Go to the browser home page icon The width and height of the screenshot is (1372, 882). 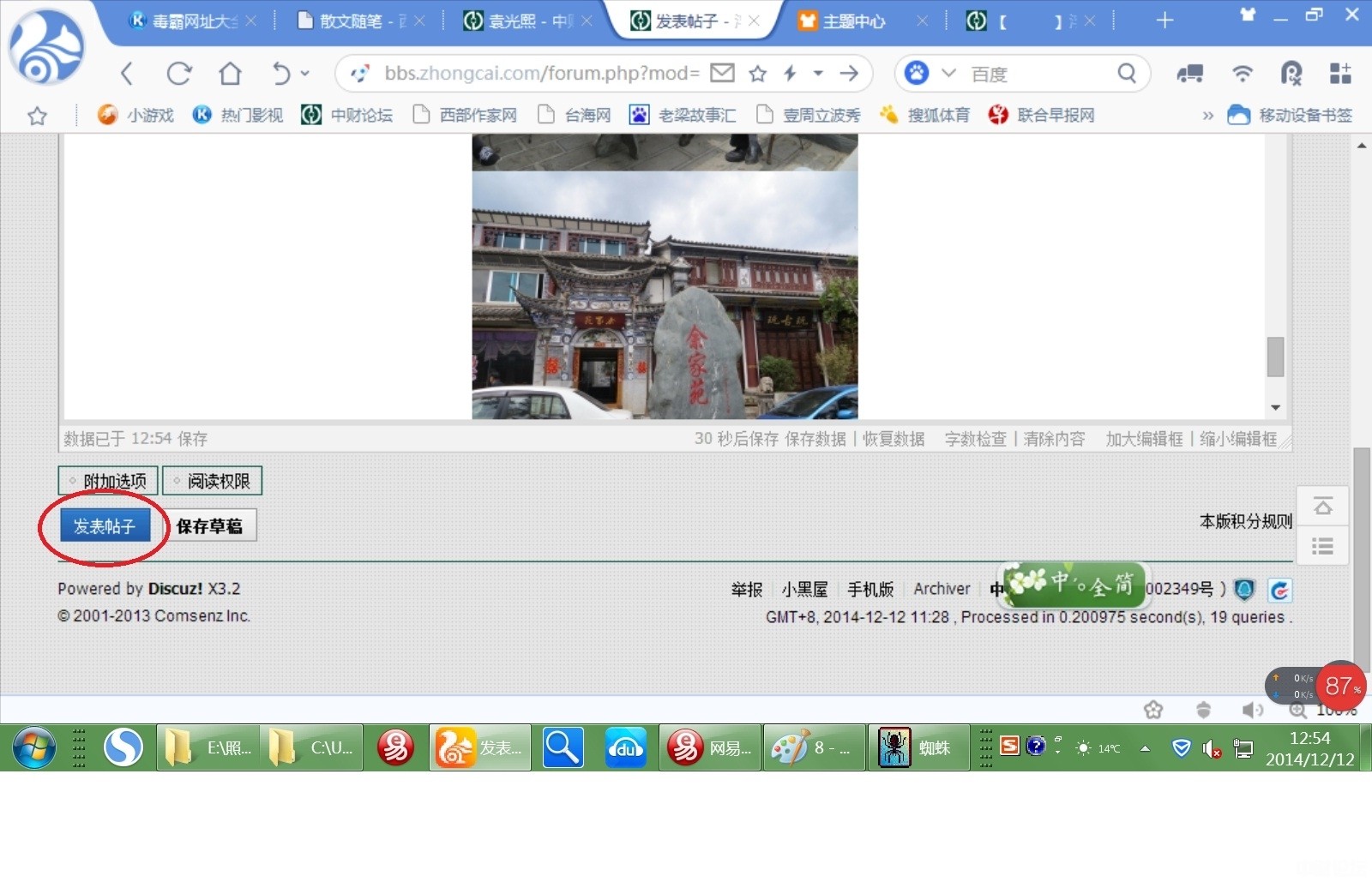point(230,75)
